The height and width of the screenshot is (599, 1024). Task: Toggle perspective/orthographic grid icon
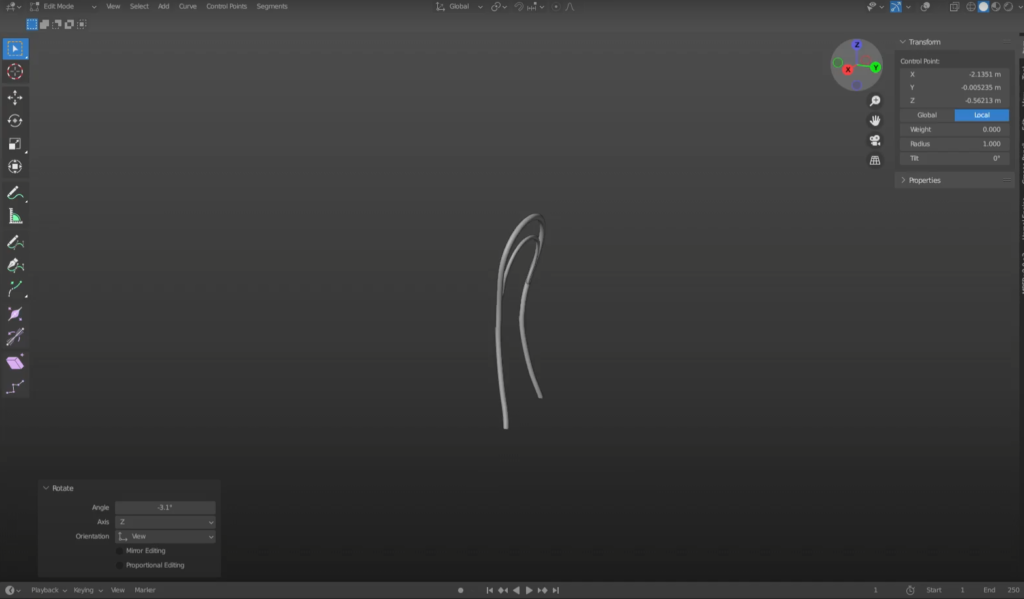[875, 160]
